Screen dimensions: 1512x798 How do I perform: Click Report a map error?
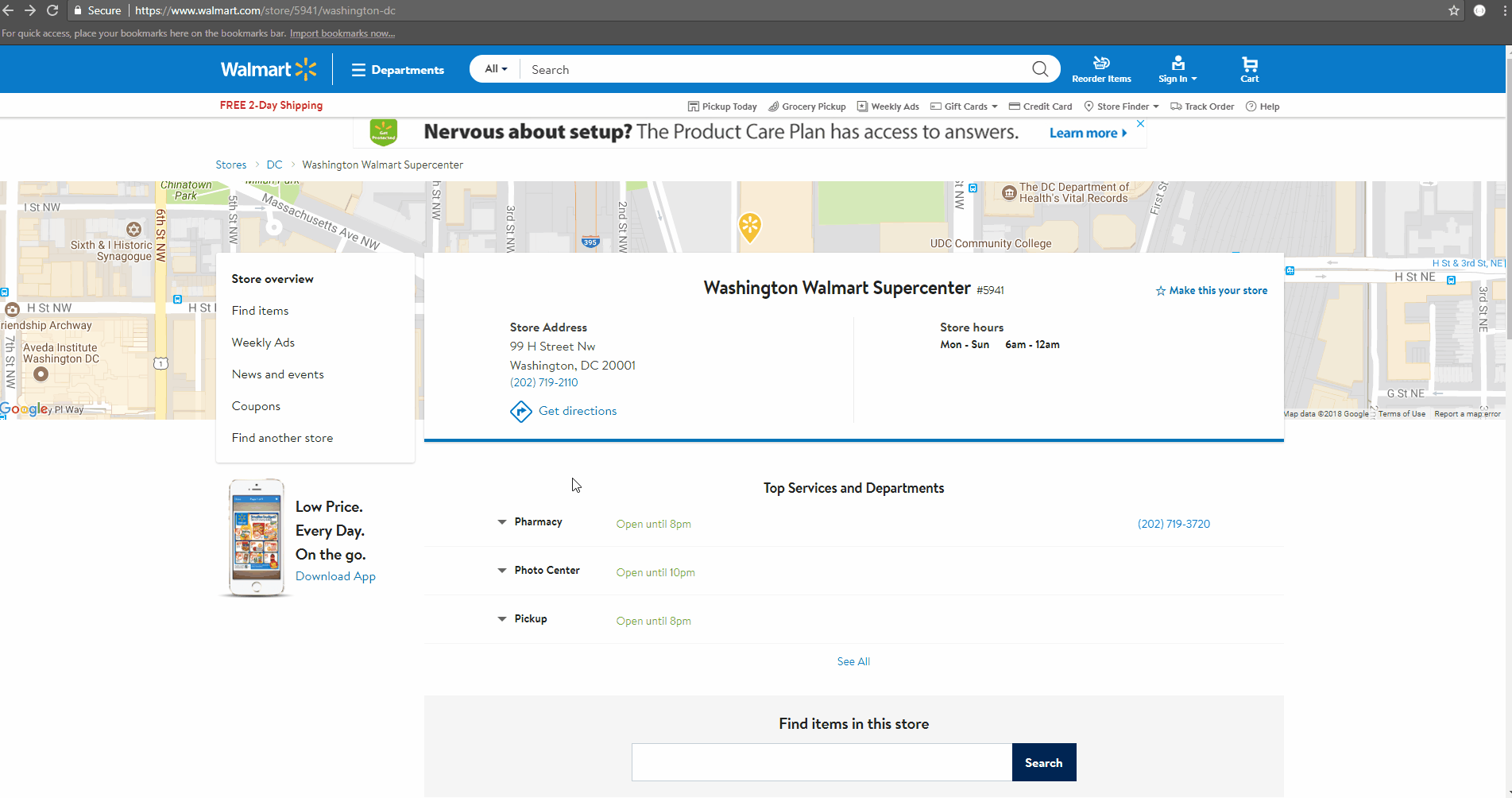(1468, 414)
